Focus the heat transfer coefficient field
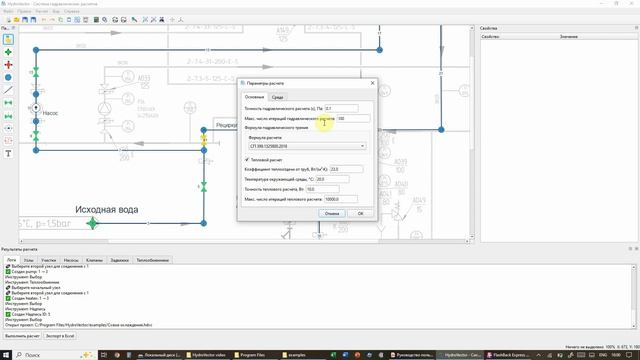640x360 pixels. (x=346, y=169)
